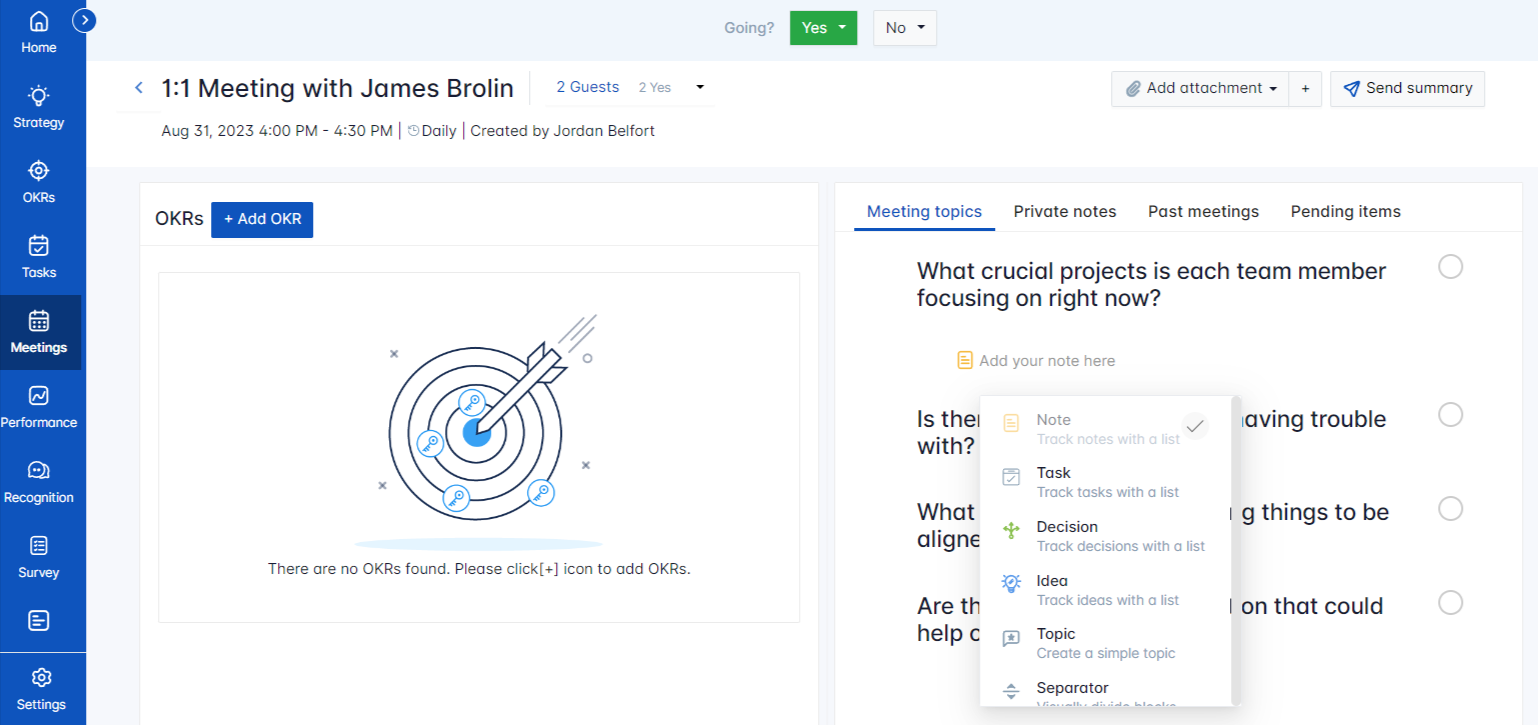The image size is (1538, 725).
Task: Click the Daily recurrence clock icon
Action: coord(414,130)
